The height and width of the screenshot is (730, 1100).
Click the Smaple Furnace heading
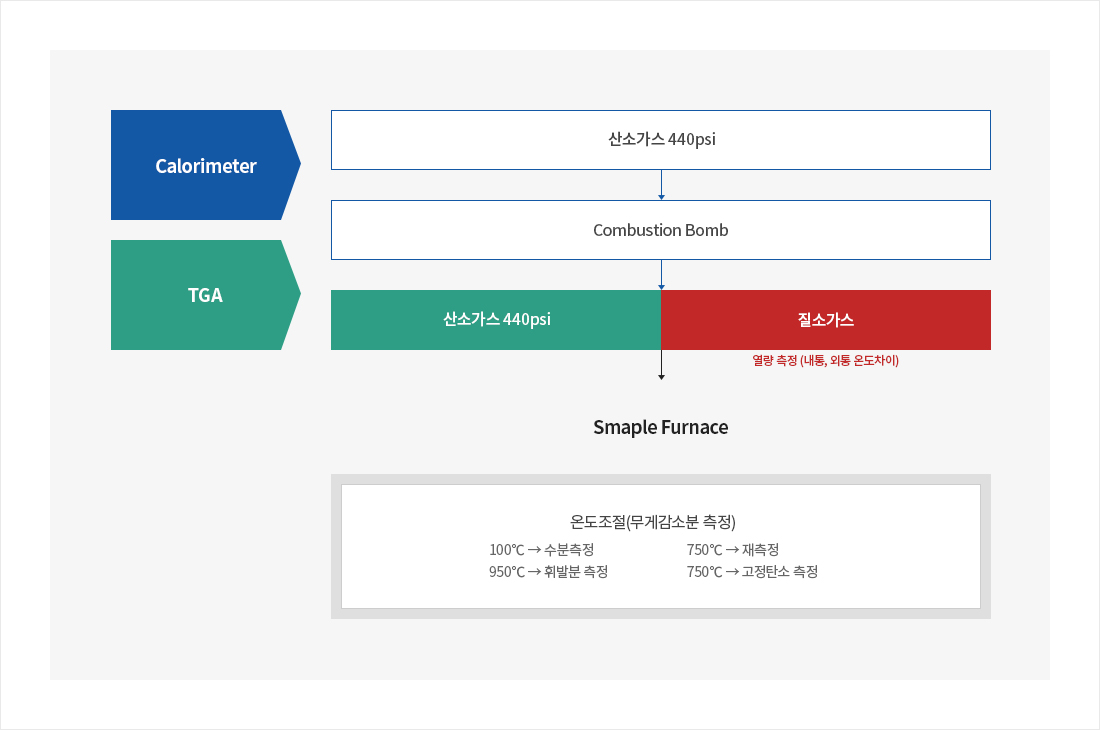661,427
